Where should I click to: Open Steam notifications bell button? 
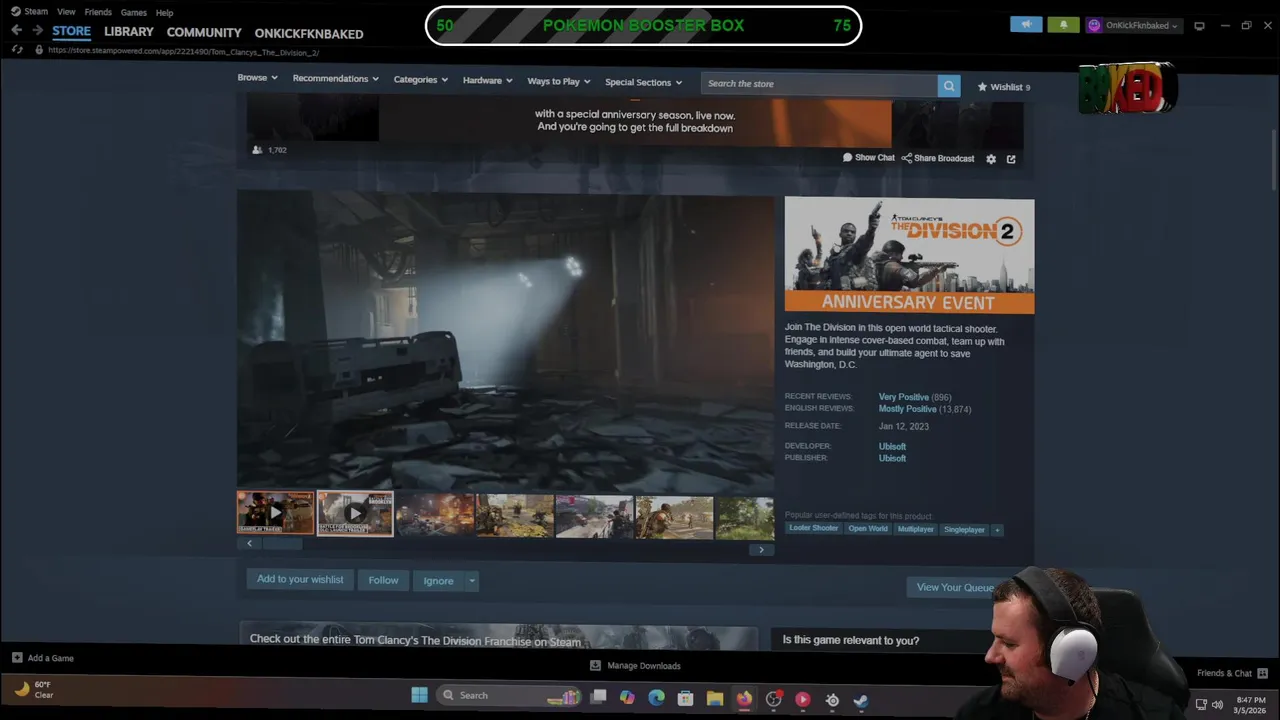click(x=1063, y=25)
